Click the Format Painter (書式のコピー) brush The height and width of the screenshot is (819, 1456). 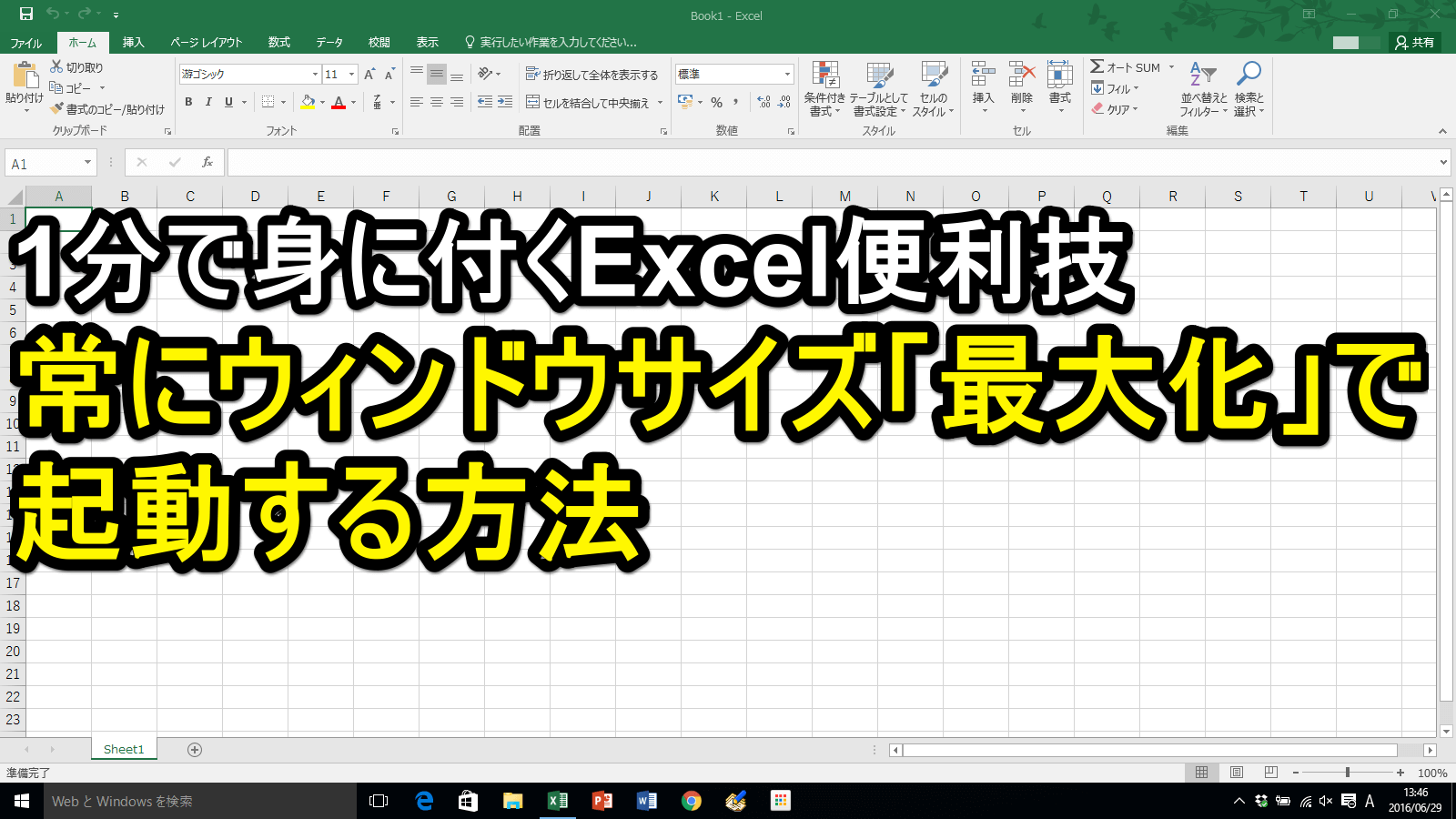pyautogui.click(x=56, y=108)
